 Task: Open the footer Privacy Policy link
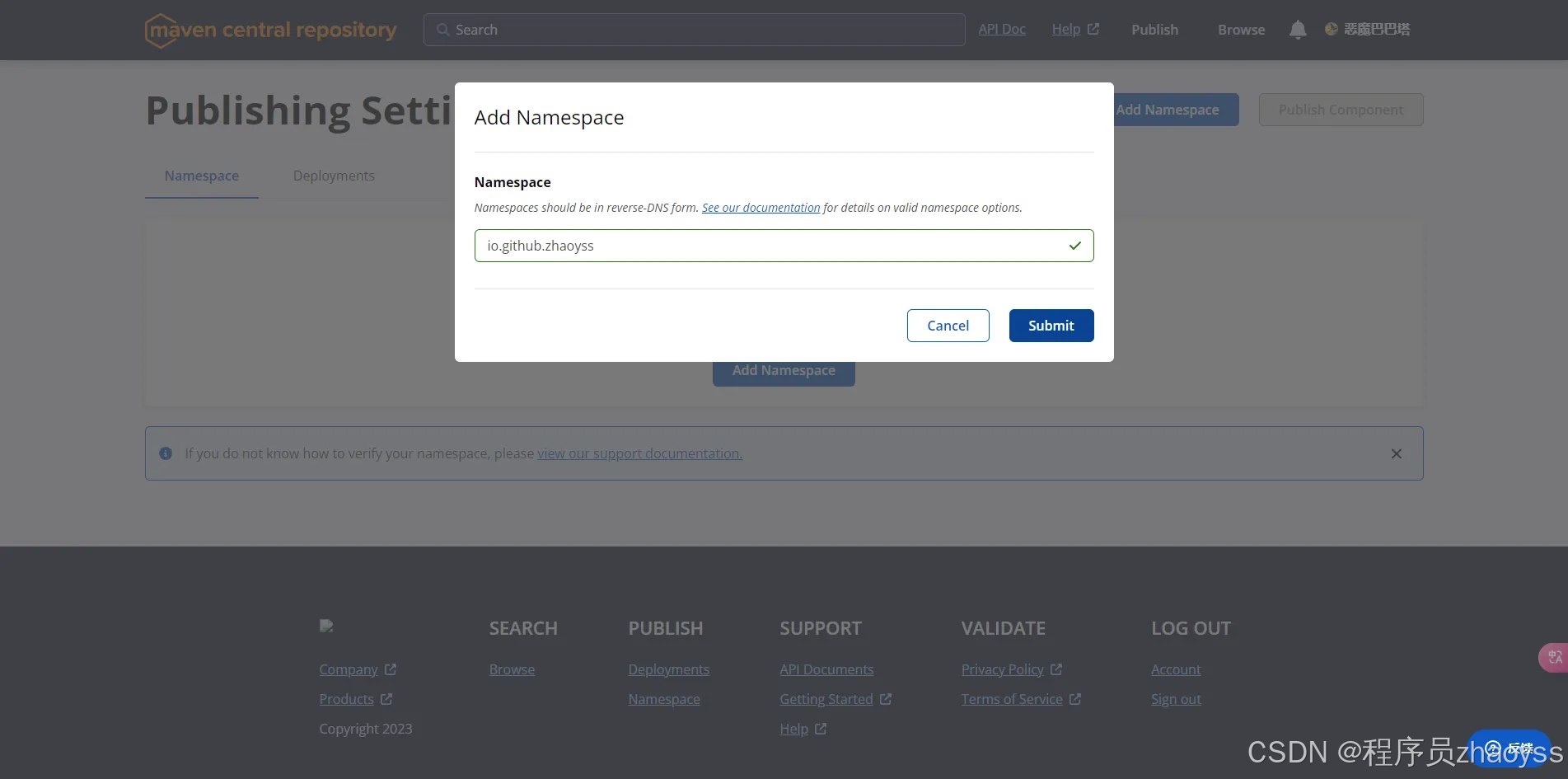tap(1002, 669)
